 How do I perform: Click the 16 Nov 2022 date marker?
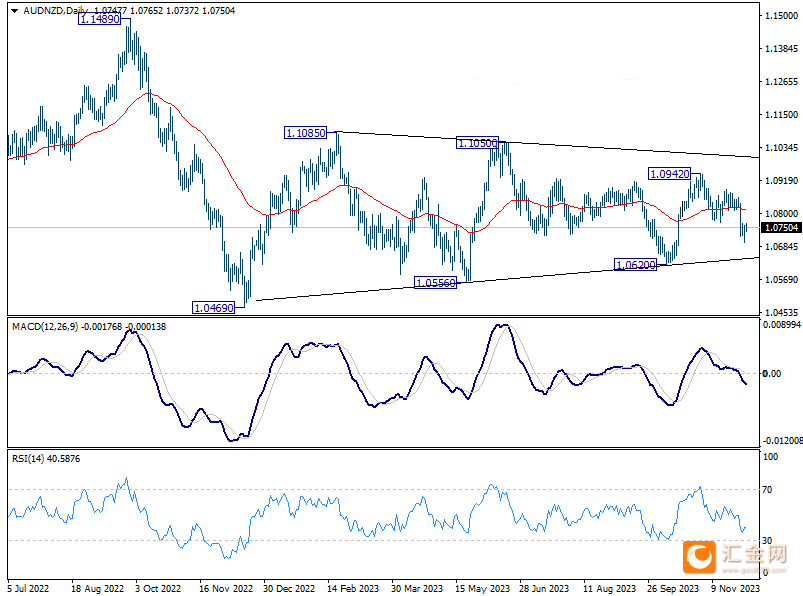pos(226,588)
